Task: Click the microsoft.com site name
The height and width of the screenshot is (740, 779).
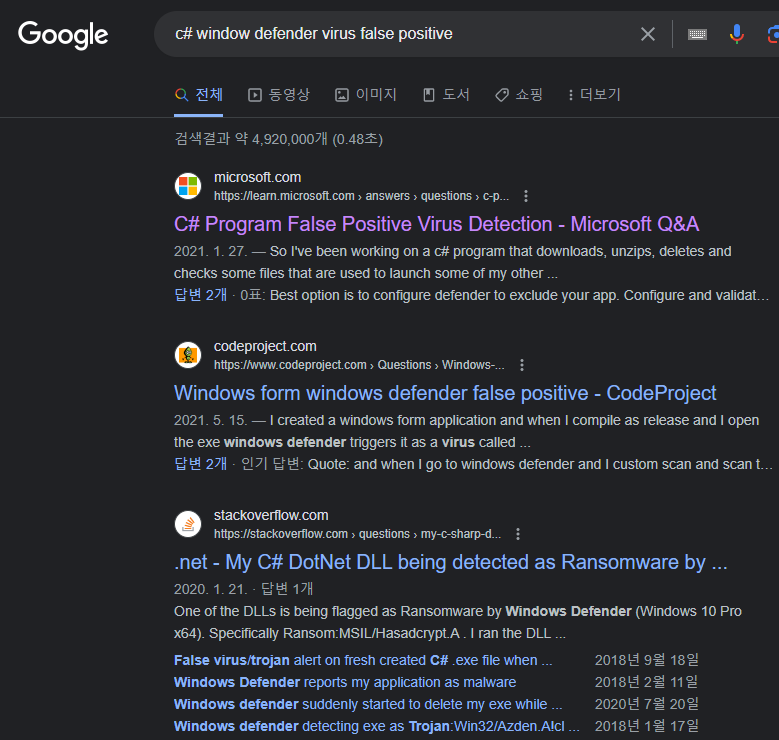Action: tap(257, 177)
